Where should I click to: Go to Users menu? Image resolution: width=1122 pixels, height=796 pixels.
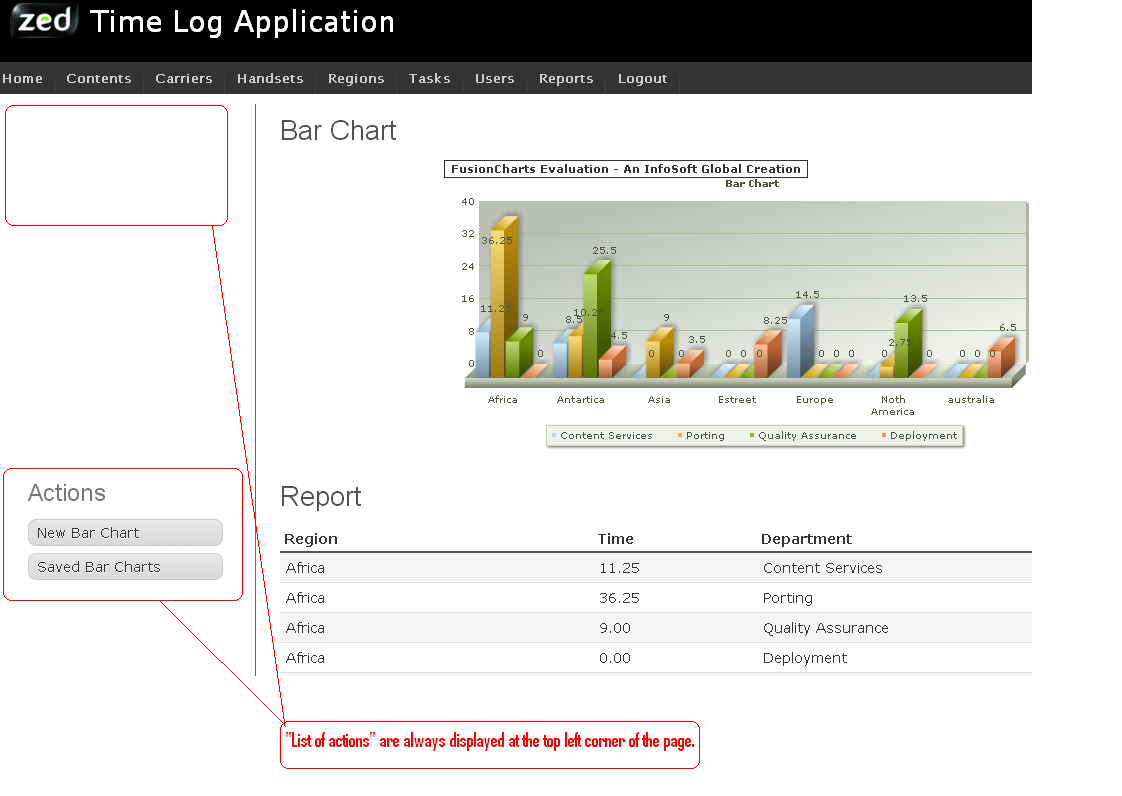tap(494, 78)
